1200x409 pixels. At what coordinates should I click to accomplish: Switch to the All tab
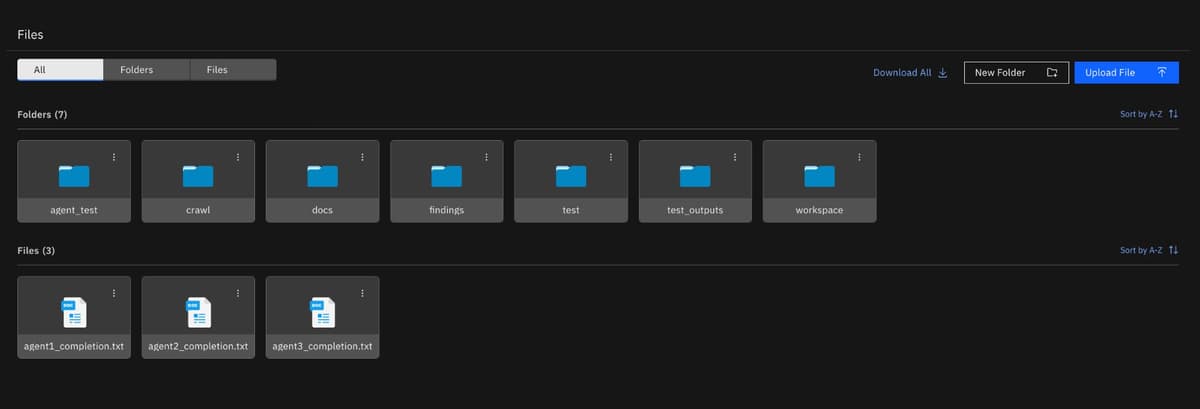click(60, 70)
